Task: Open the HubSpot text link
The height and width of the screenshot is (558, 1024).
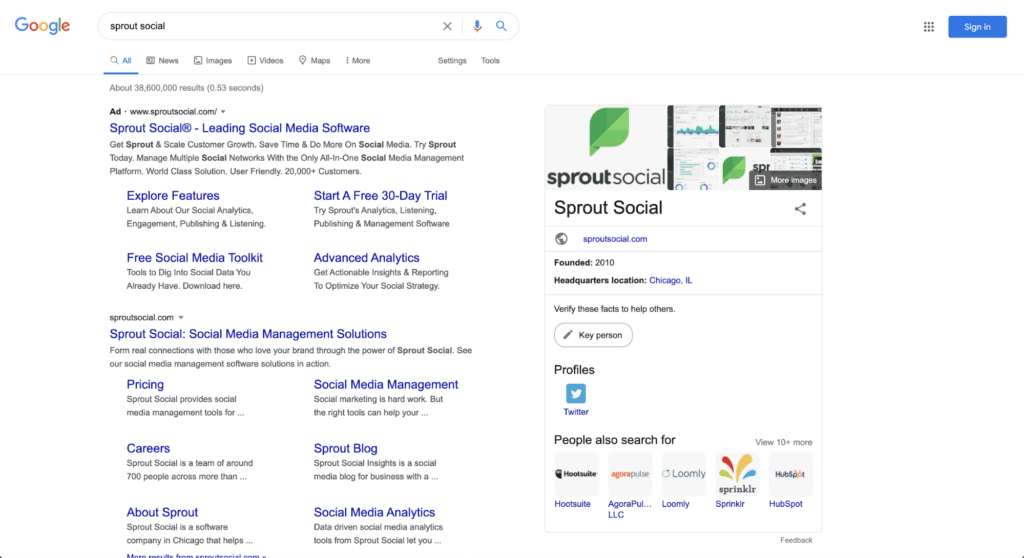Action: pos(786,504)
